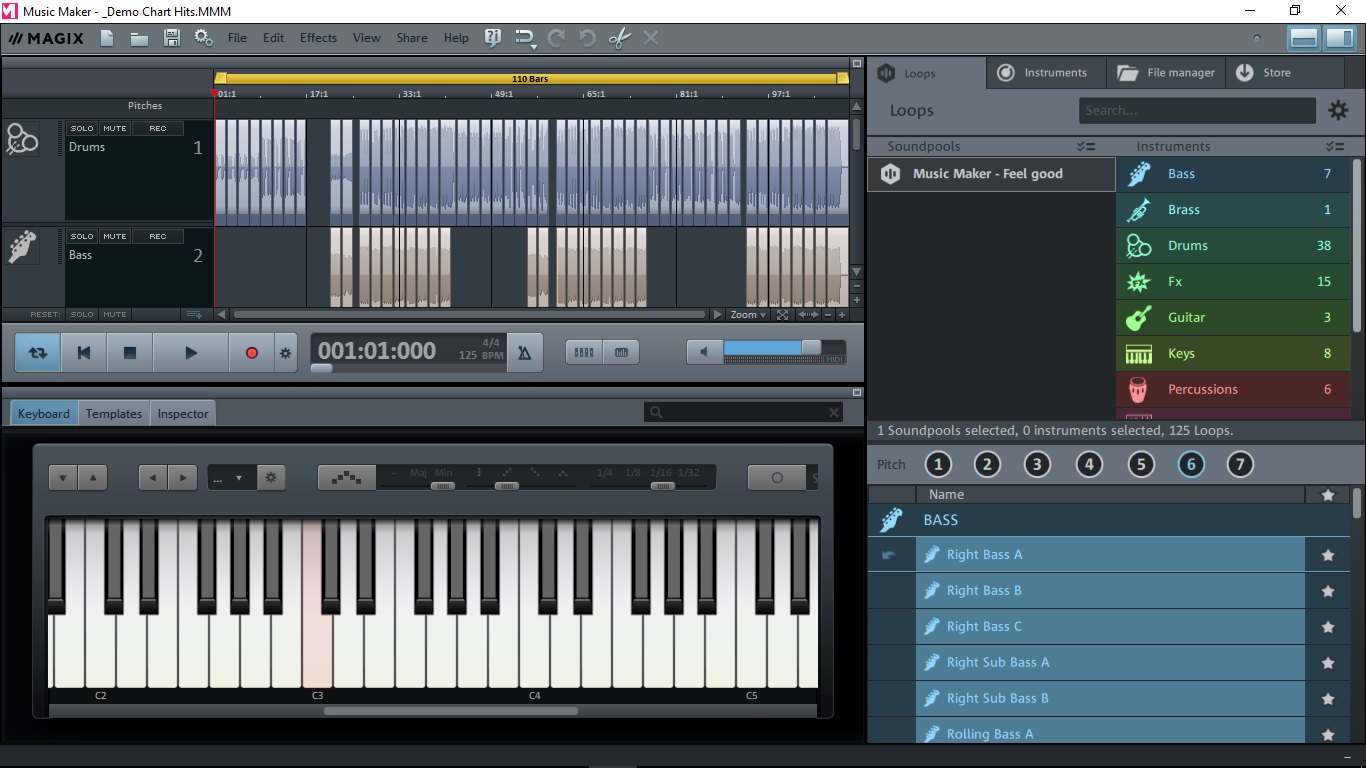This screenshot has width=1366, height=768.
Task: Save the project with the floppy disk icon
Action: (171, 38)
